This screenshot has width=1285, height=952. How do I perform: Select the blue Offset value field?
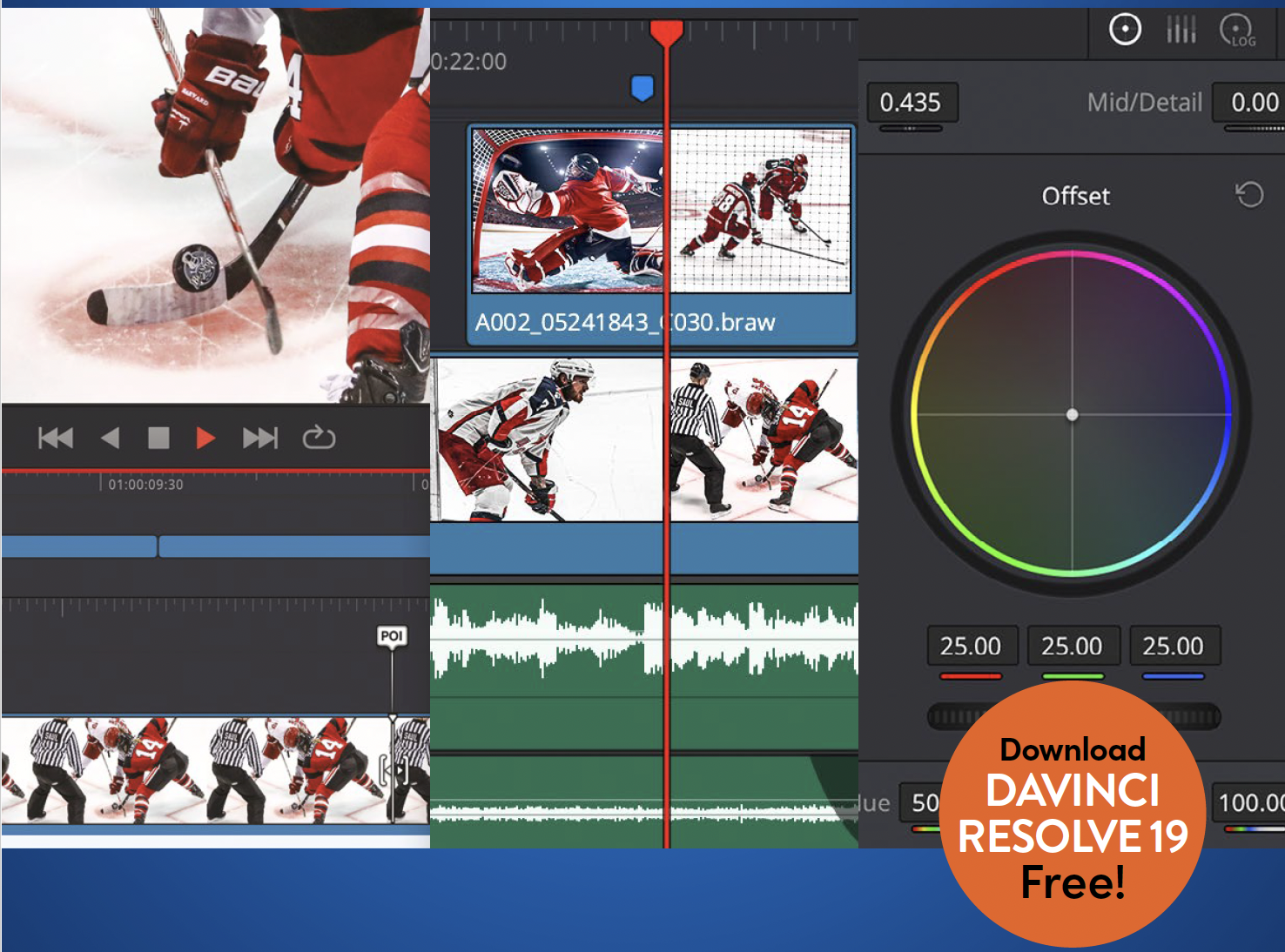1173,647
